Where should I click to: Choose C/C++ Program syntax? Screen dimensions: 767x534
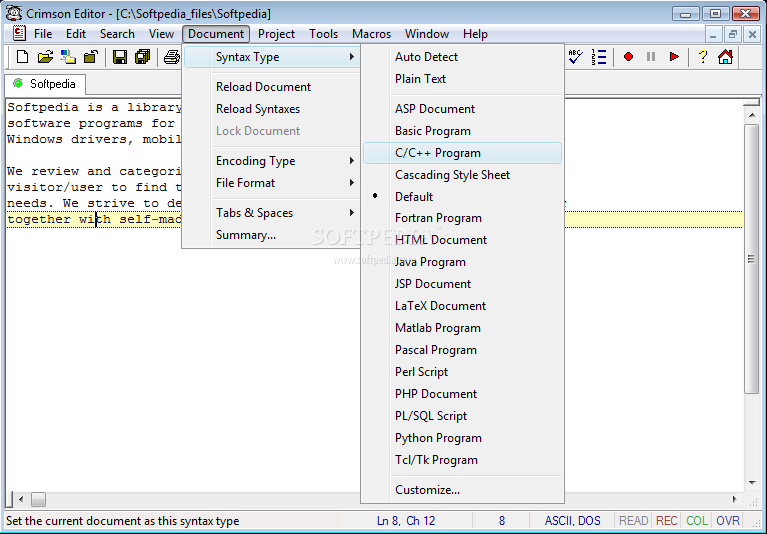pos(462,153)
